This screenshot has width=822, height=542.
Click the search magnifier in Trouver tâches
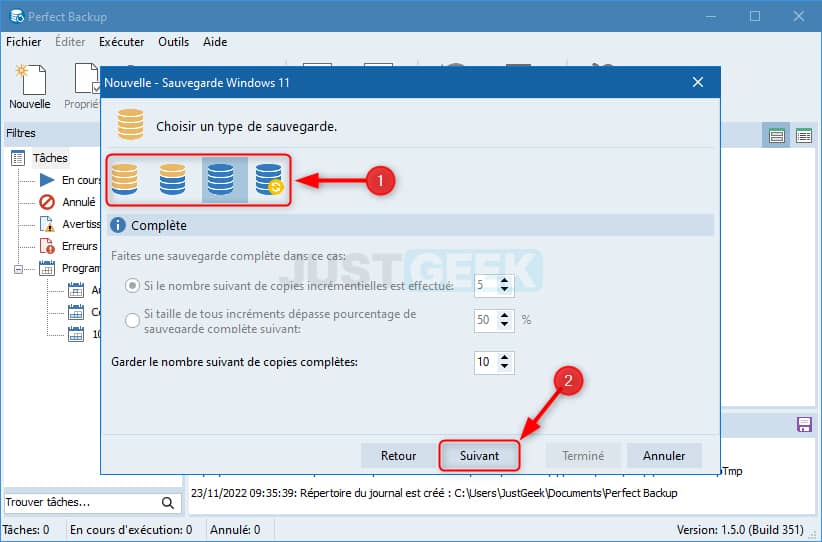[x=168, y=503]
